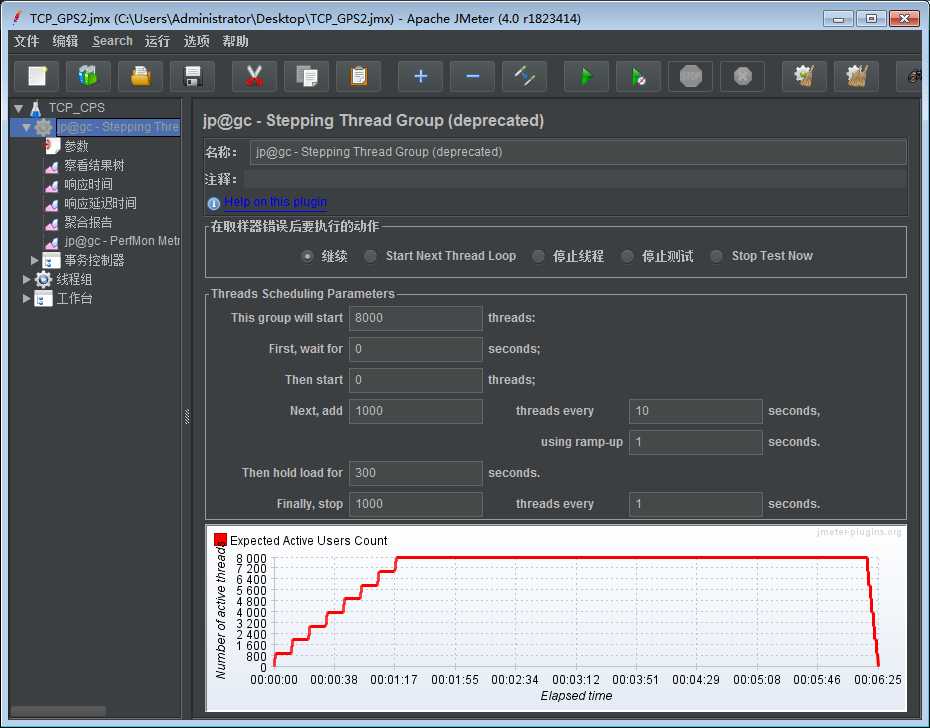Click the Then start threads field

(x=416, y=380)
